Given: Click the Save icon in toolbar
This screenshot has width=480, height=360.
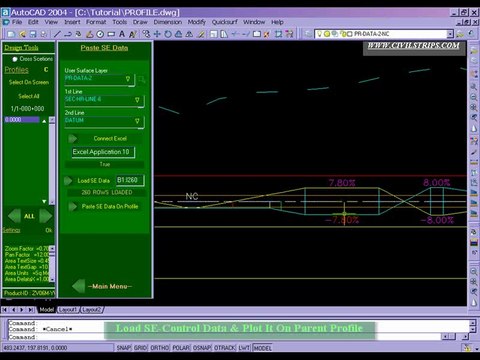Looking at the screenshot, I should point(33,34).
